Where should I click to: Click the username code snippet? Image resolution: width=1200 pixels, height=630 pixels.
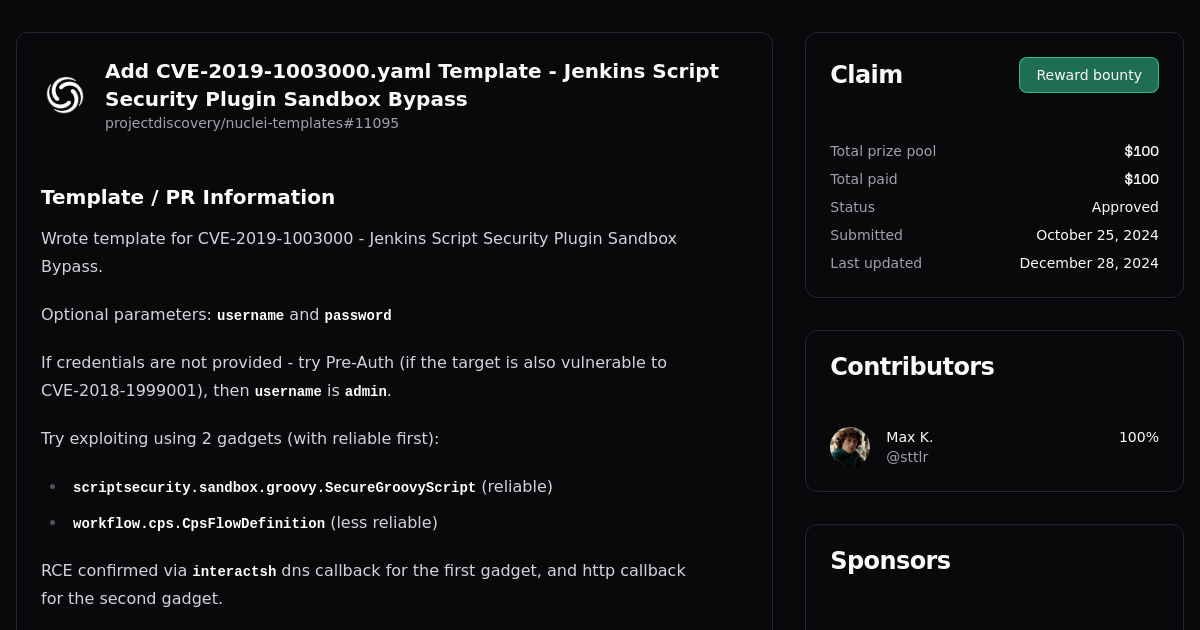point(250,315)
